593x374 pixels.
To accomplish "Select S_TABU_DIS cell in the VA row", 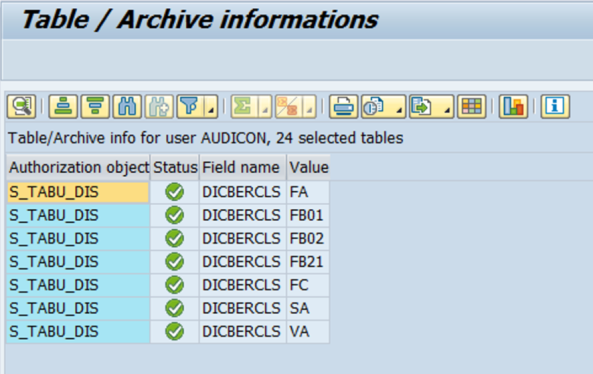I will [78, 332].
